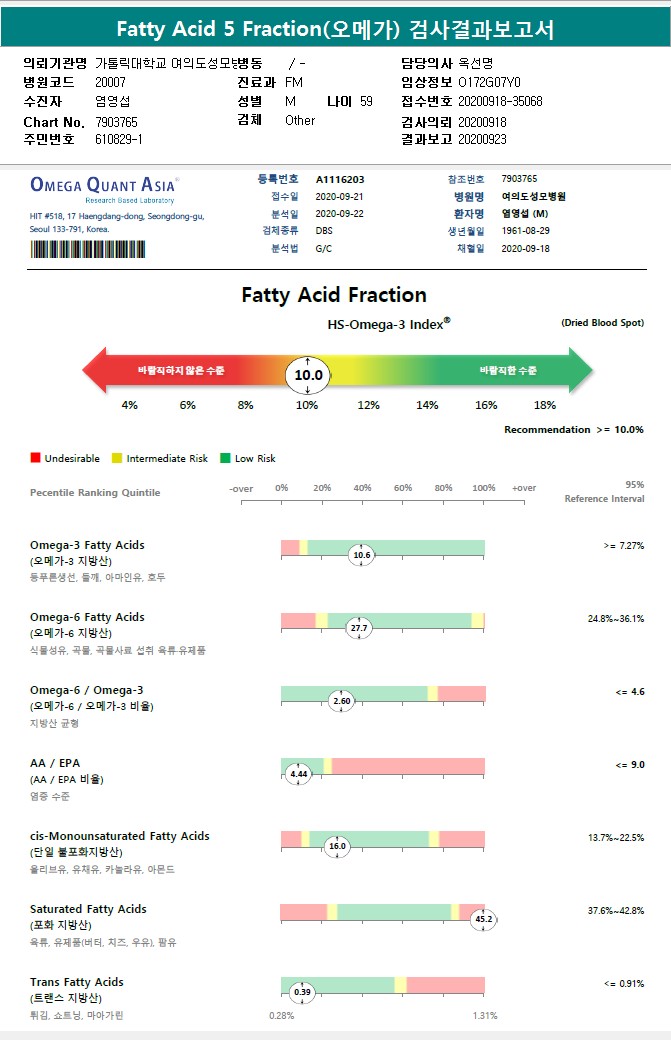
Task: Click the 0.39 Trans Fatty Acids marker
Action: 300,992
